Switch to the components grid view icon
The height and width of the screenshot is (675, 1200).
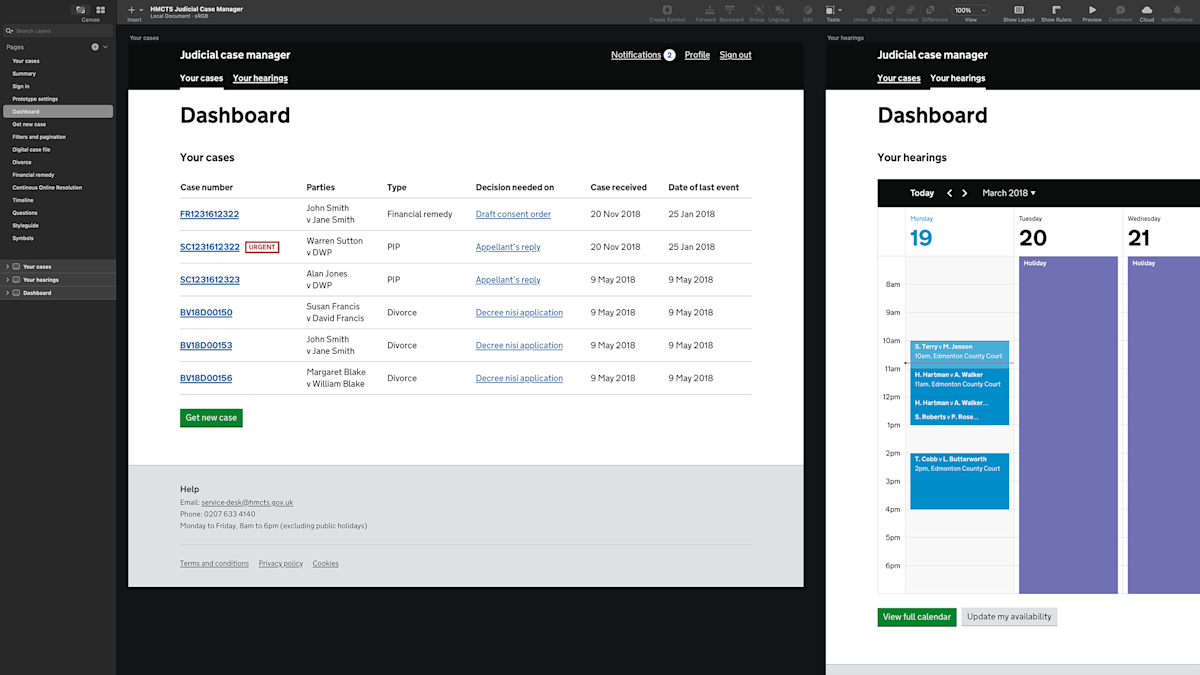point(101,10)
